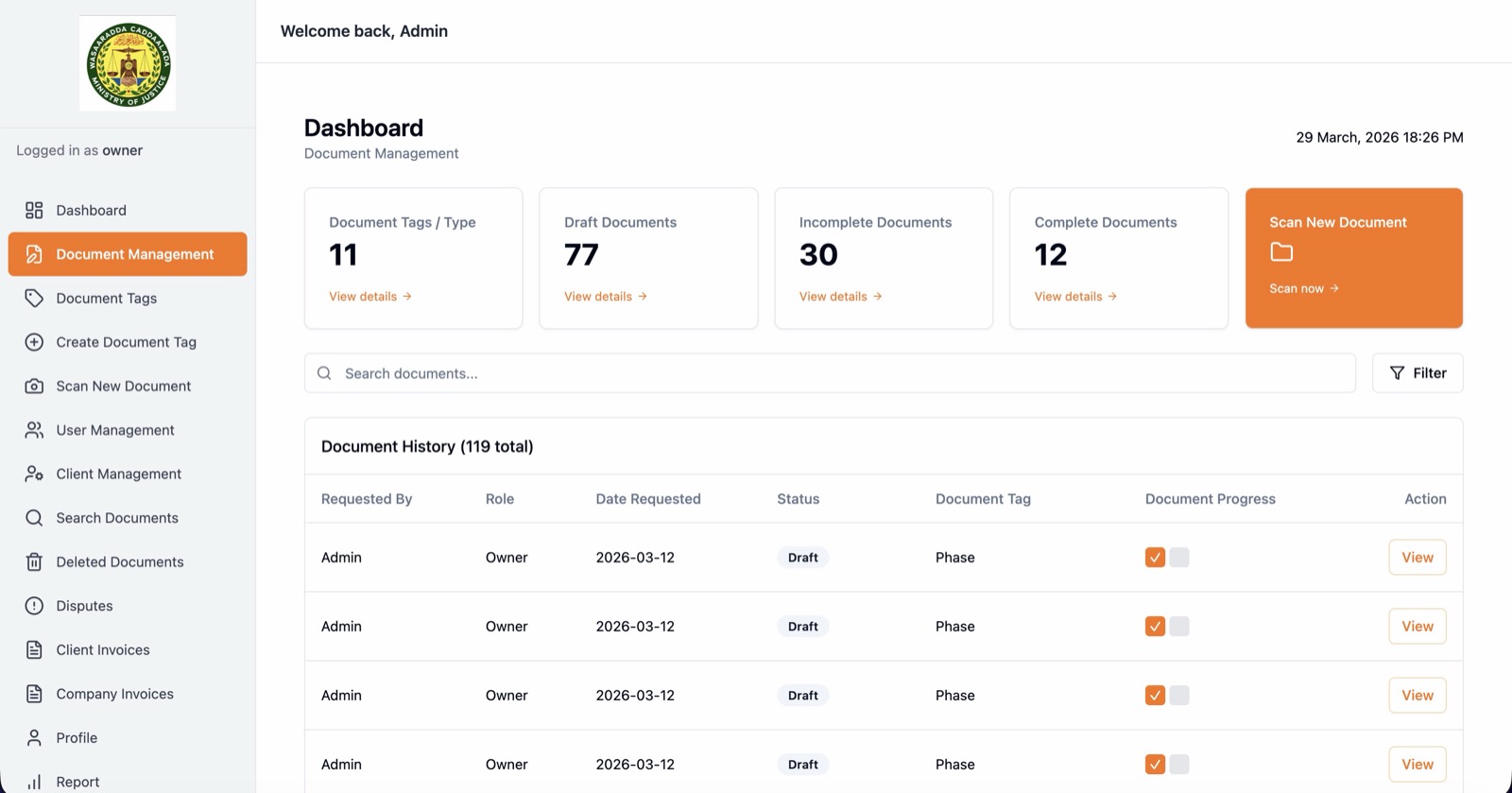View details of Incomplete Documents card
The image size is (1512, 793).
(841, 297)
